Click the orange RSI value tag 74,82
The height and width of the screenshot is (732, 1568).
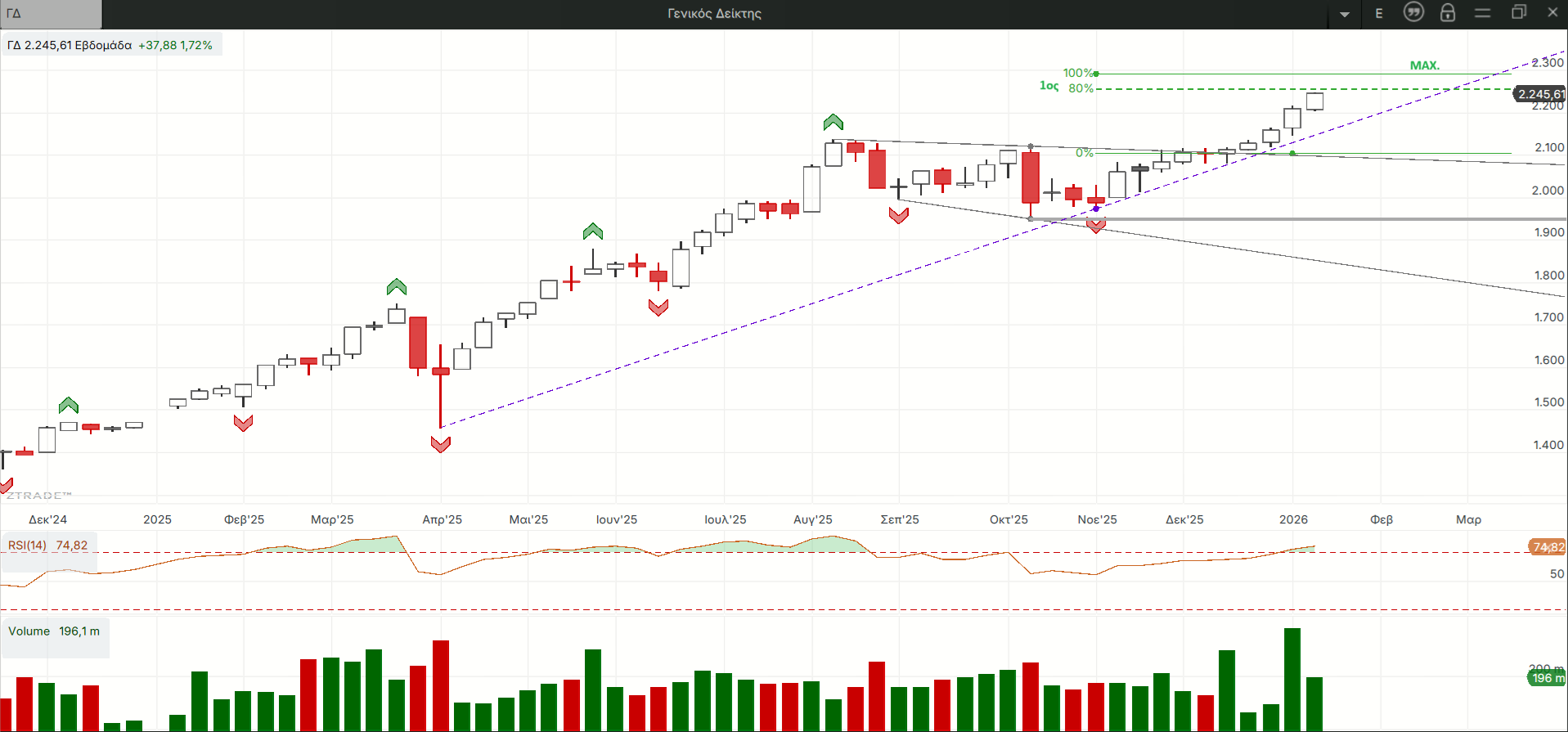[1548, 547]
